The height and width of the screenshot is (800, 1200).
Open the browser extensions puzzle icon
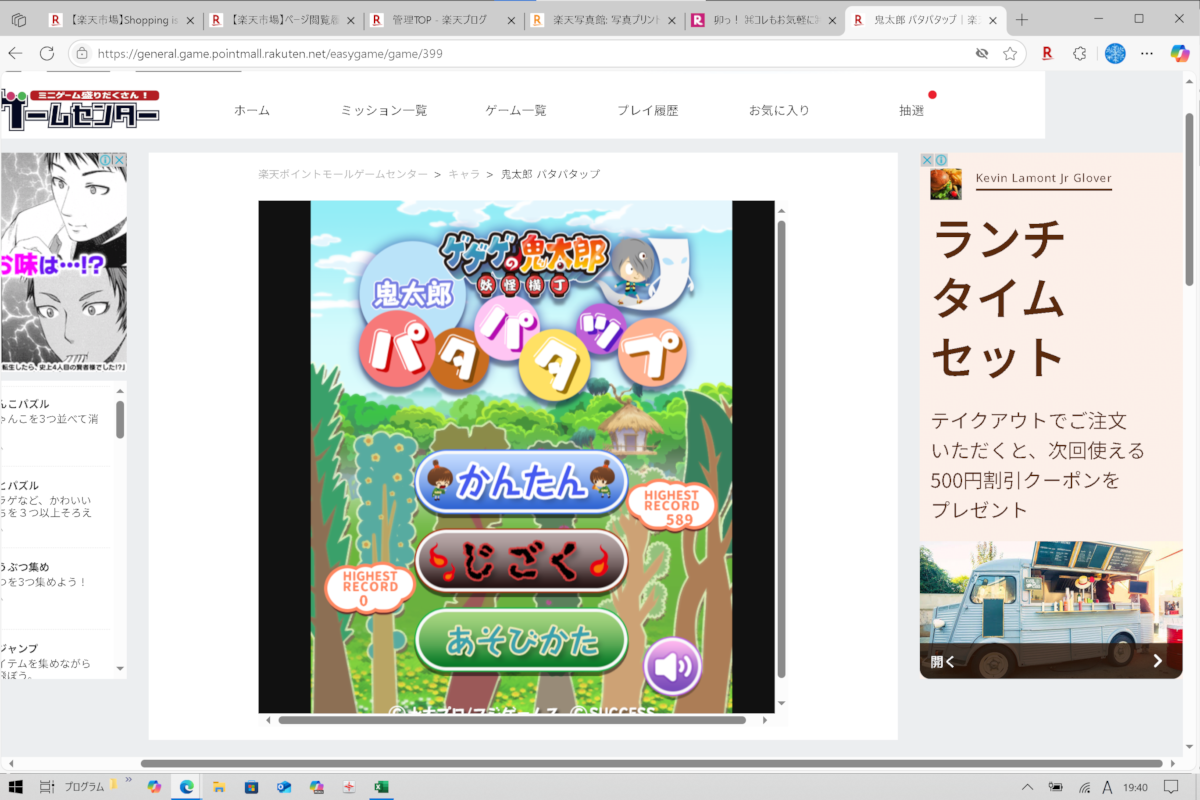click(1080, 54)
